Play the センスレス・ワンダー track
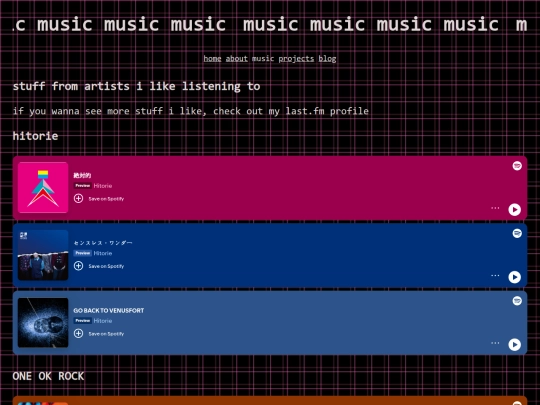540x405 pixels. pos(515,277)
